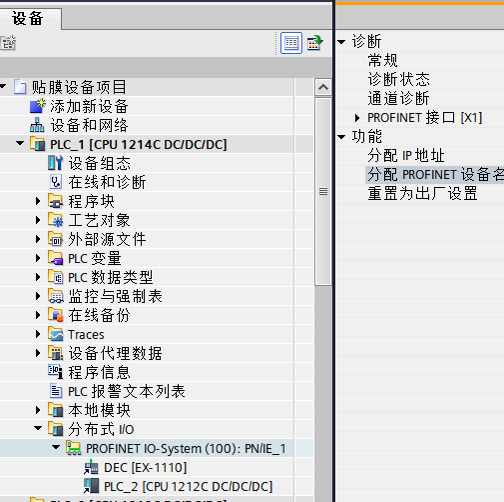Collapse the 分布式 I/O folder
The height and width of the screenshot is (502, 504).
[x=38, y=428]
